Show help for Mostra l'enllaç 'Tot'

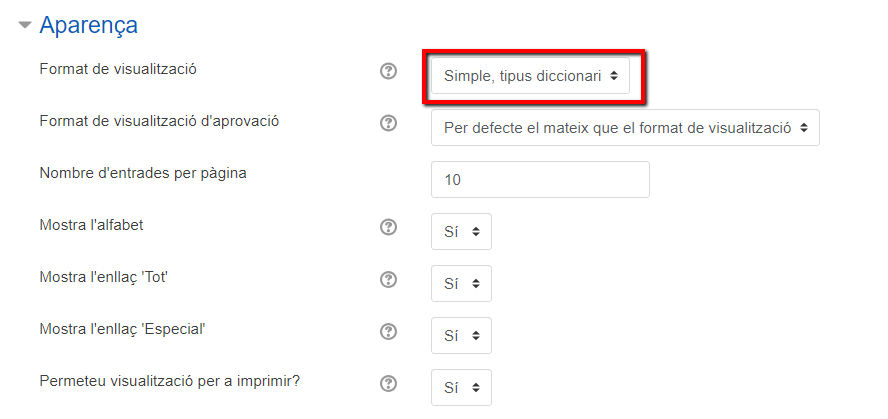click(x=388, y=279)
